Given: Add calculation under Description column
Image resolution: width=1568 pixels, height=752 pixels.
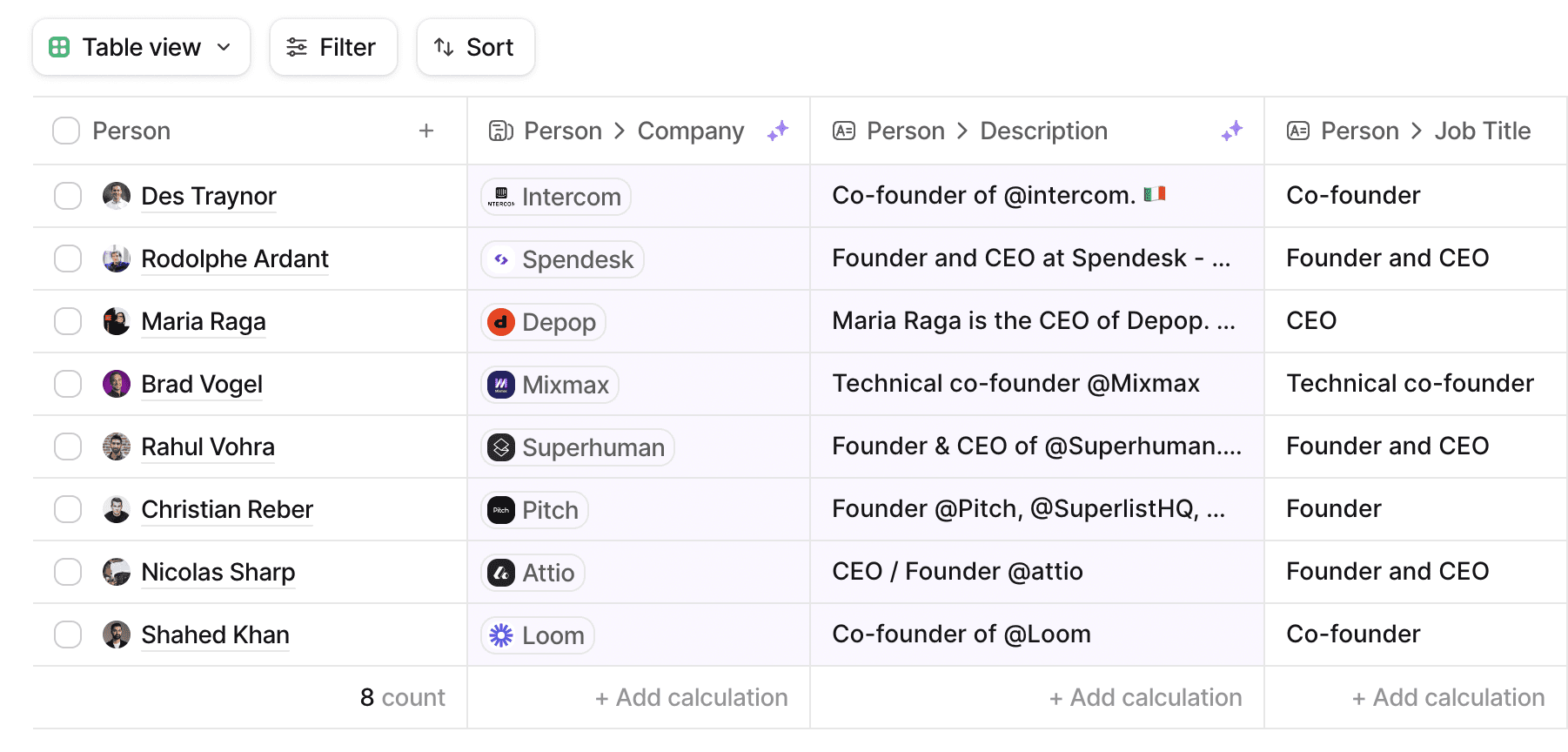Looking at the screenshot, I should [x=1145, y=697].
